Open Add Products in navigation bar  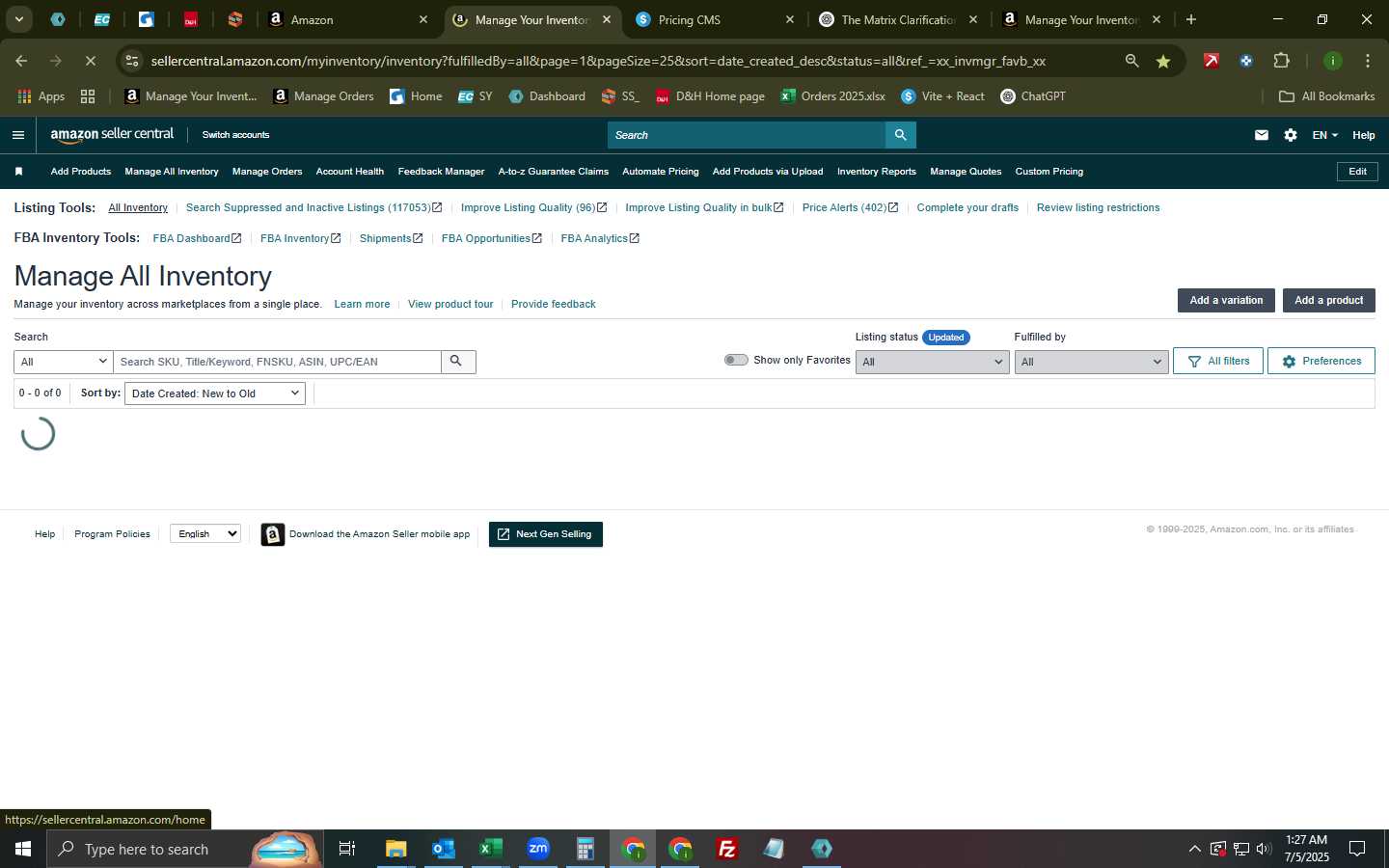tap(81, 172)
